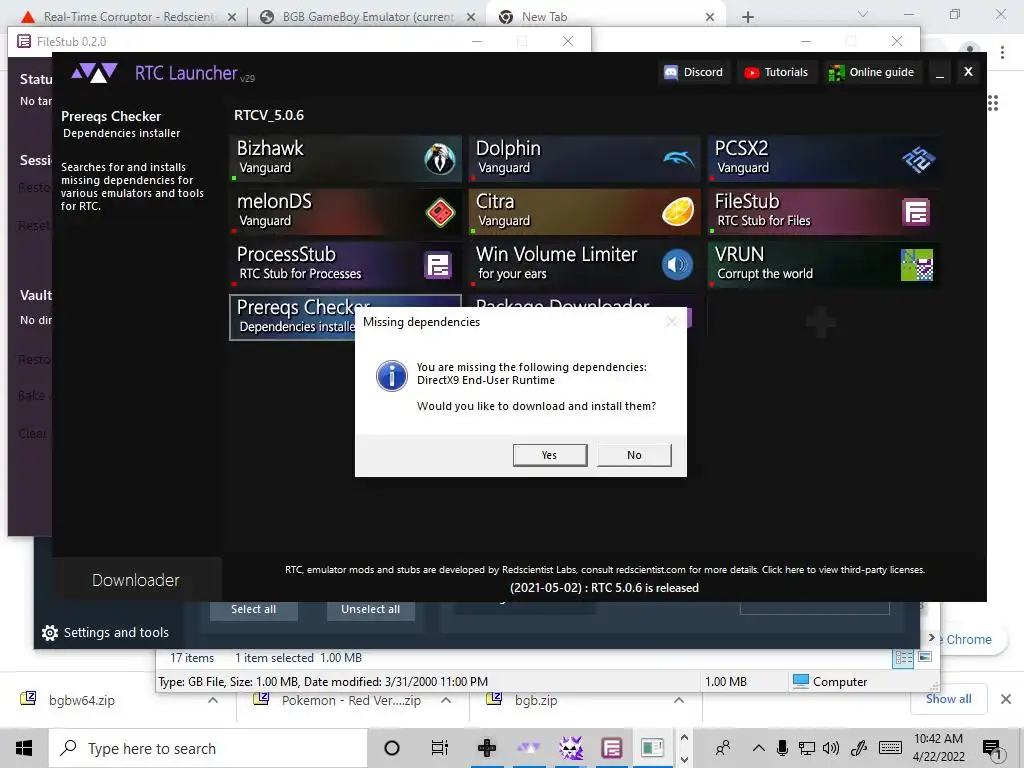
Task: Open bgb.zip from downloads bar
Action: (535, 700)
